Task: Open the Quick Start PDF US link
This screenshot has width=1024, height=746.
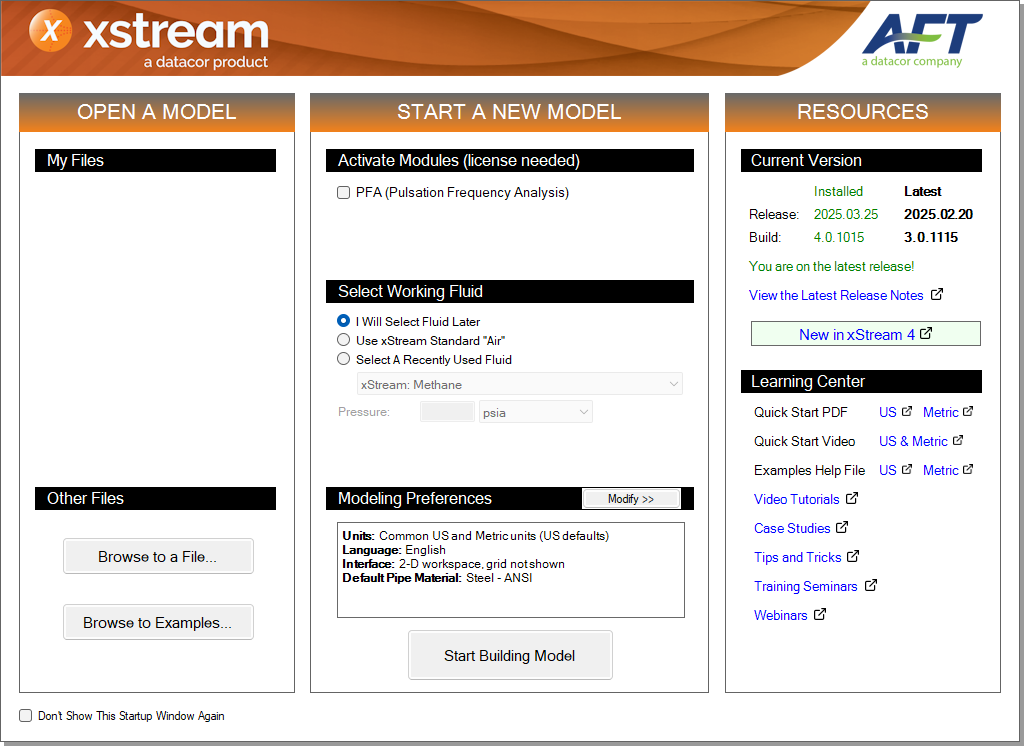Action: point(888,412)
